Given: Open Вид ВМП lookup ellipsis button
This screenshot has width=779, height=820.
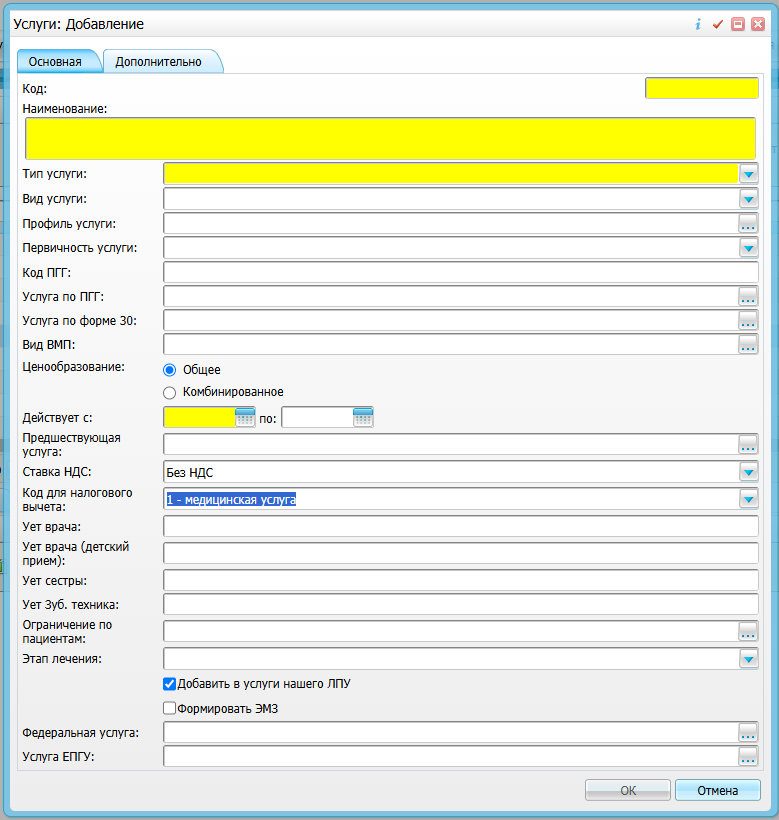Looking at the screenshot, I should (748, 345).
